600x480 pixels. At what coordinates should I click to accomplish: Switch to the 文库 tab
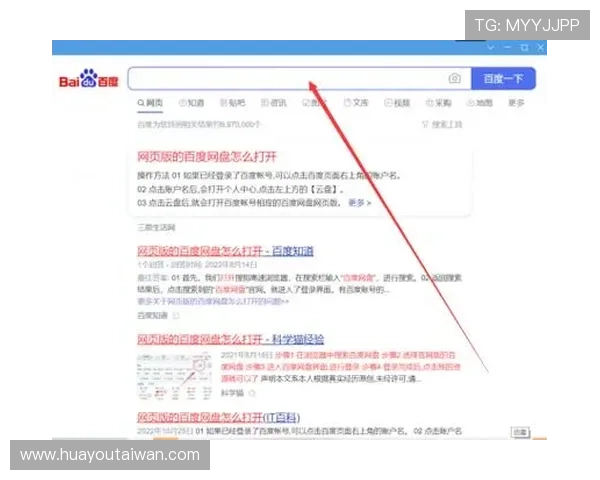tap(356, 103)
